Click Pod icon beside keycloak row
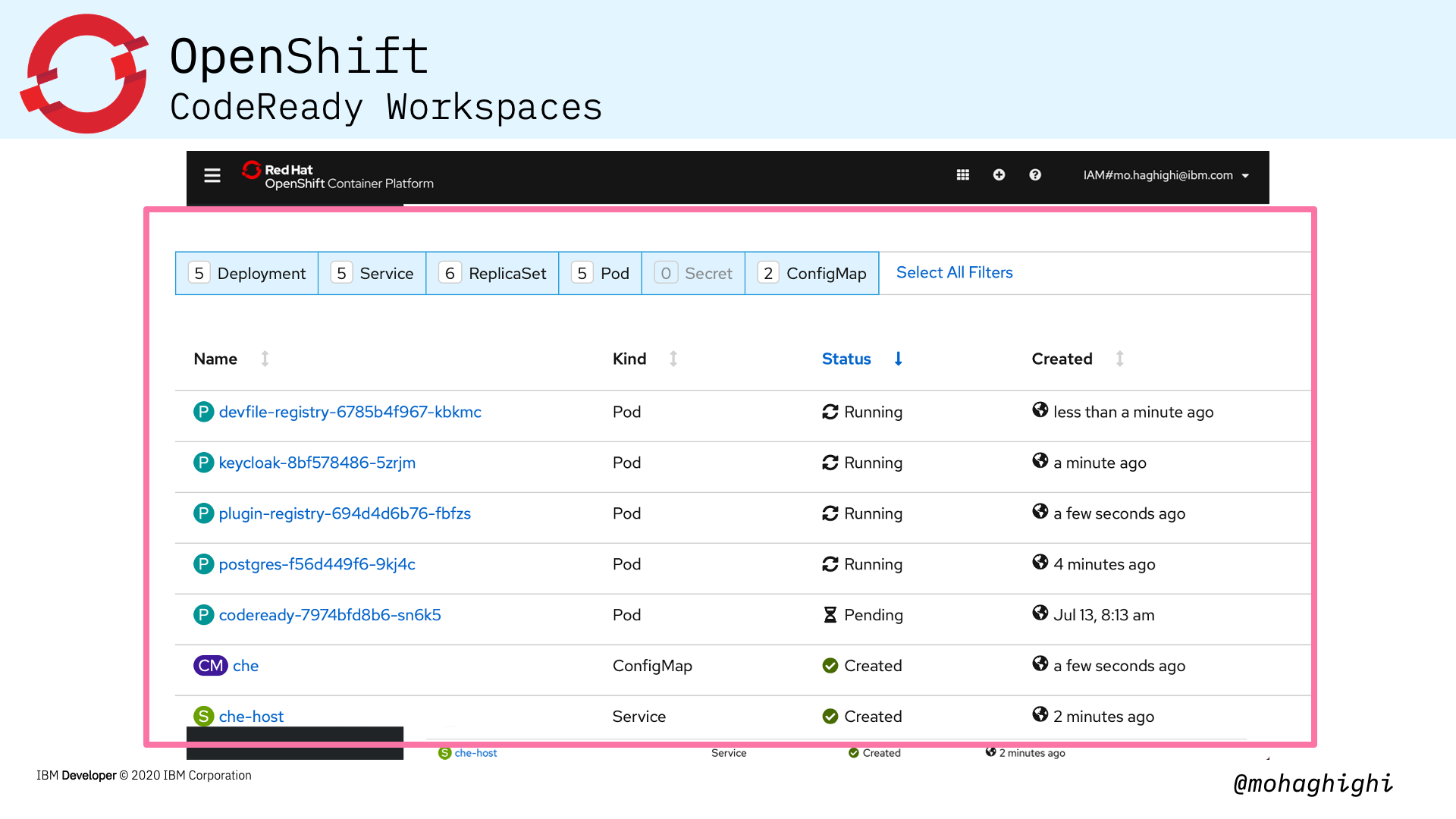The image size is (1456, 819). click(x=203, y=463)
